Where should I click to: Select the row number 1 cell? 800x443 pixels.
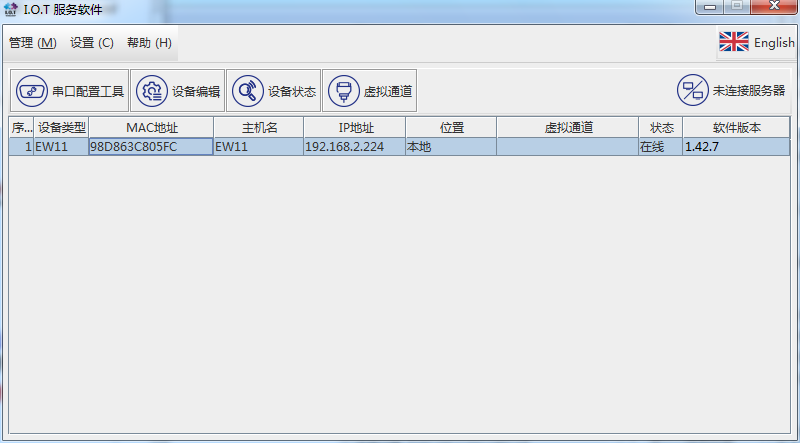[21, 147]
